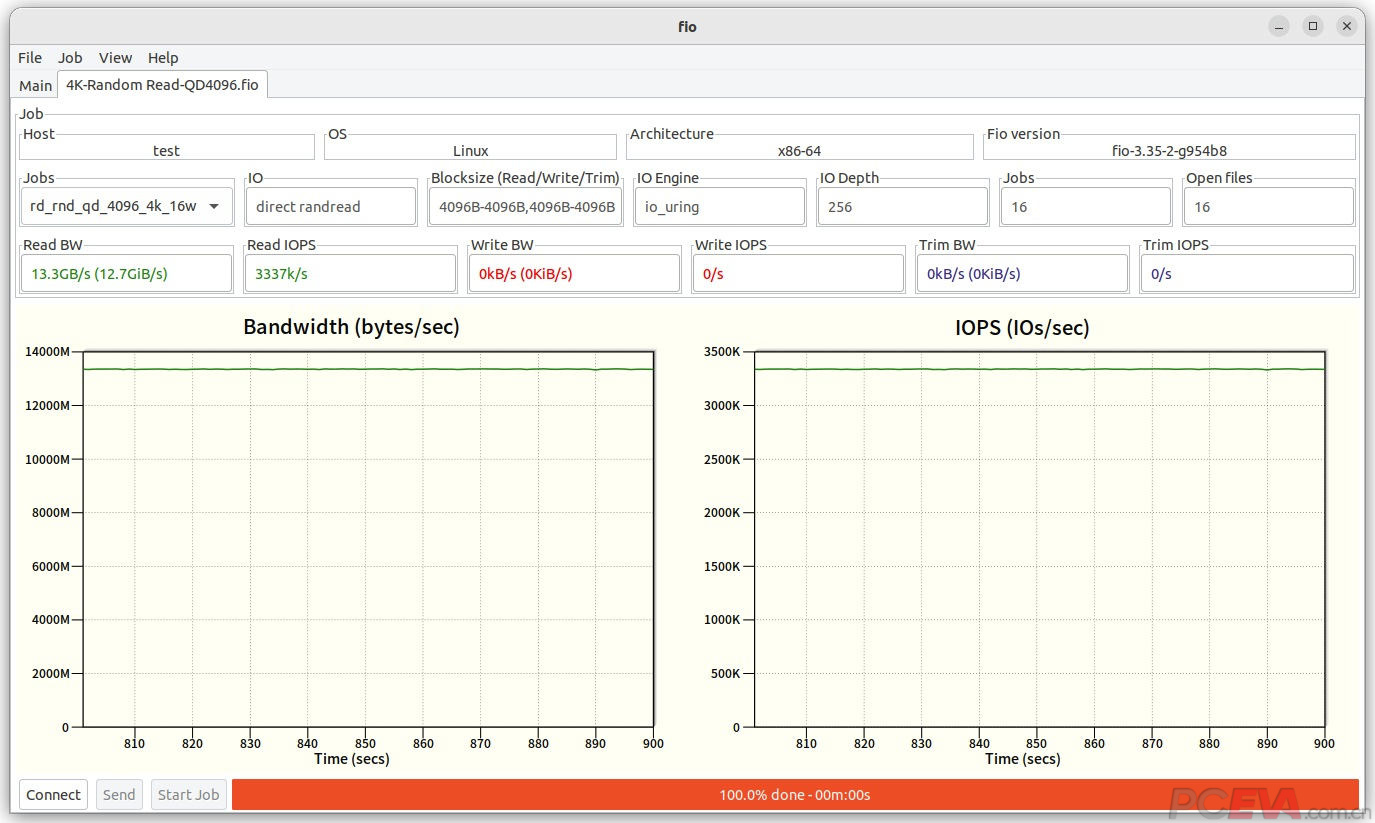Click the Bandwidth graph plot area

(368, 539)
